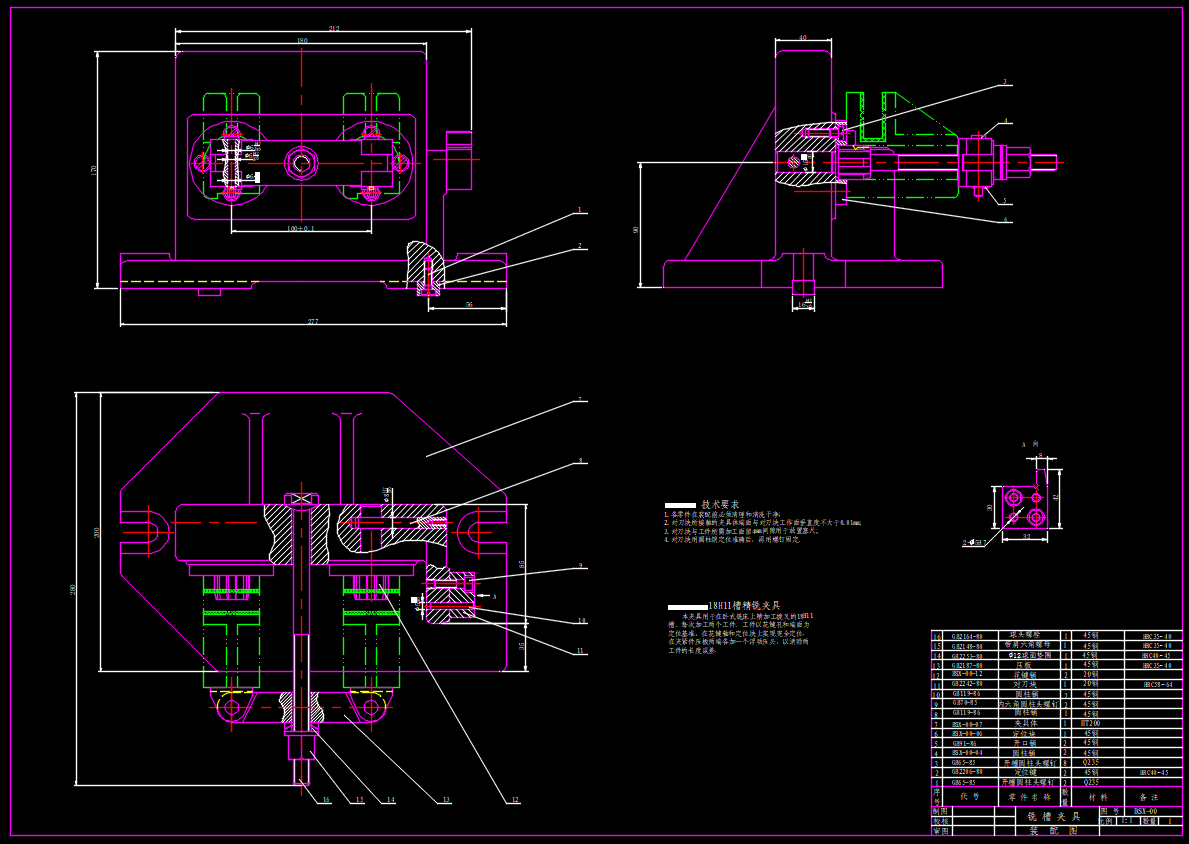
Task: Click the 100±0.1 dimension in front view
Action: (300, 228)
